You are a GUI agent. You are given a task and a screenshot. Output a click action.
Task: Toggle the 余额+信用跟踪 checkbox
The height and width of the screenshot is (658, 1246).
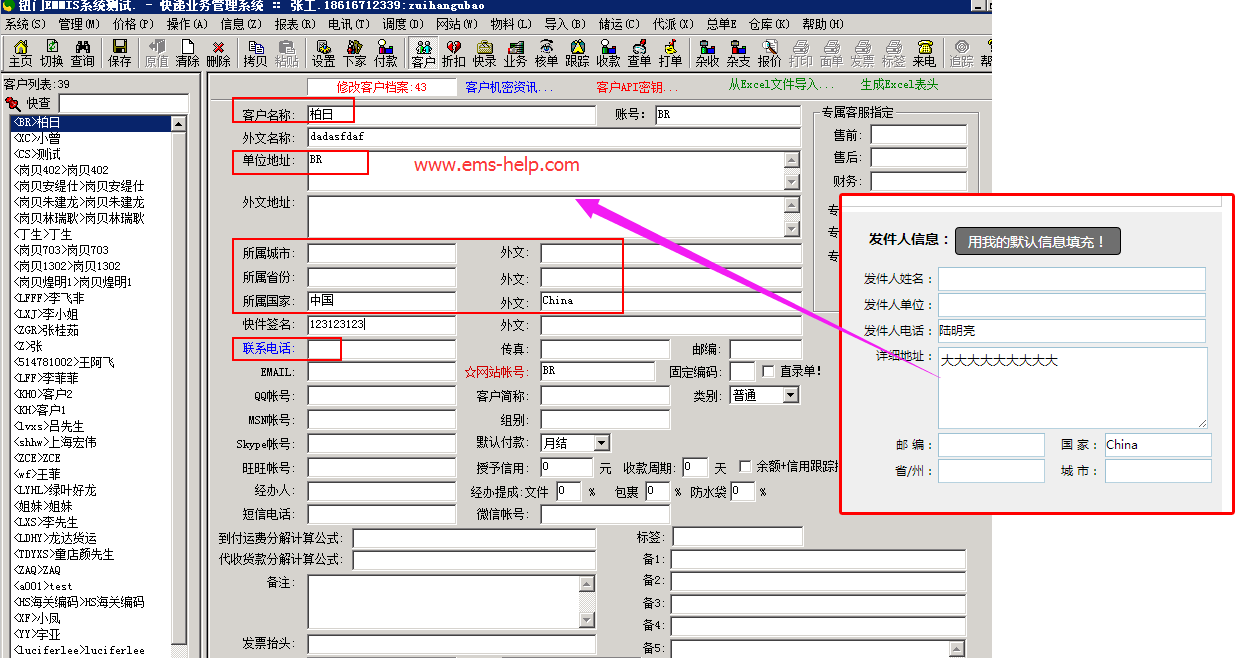coord(745,467)
